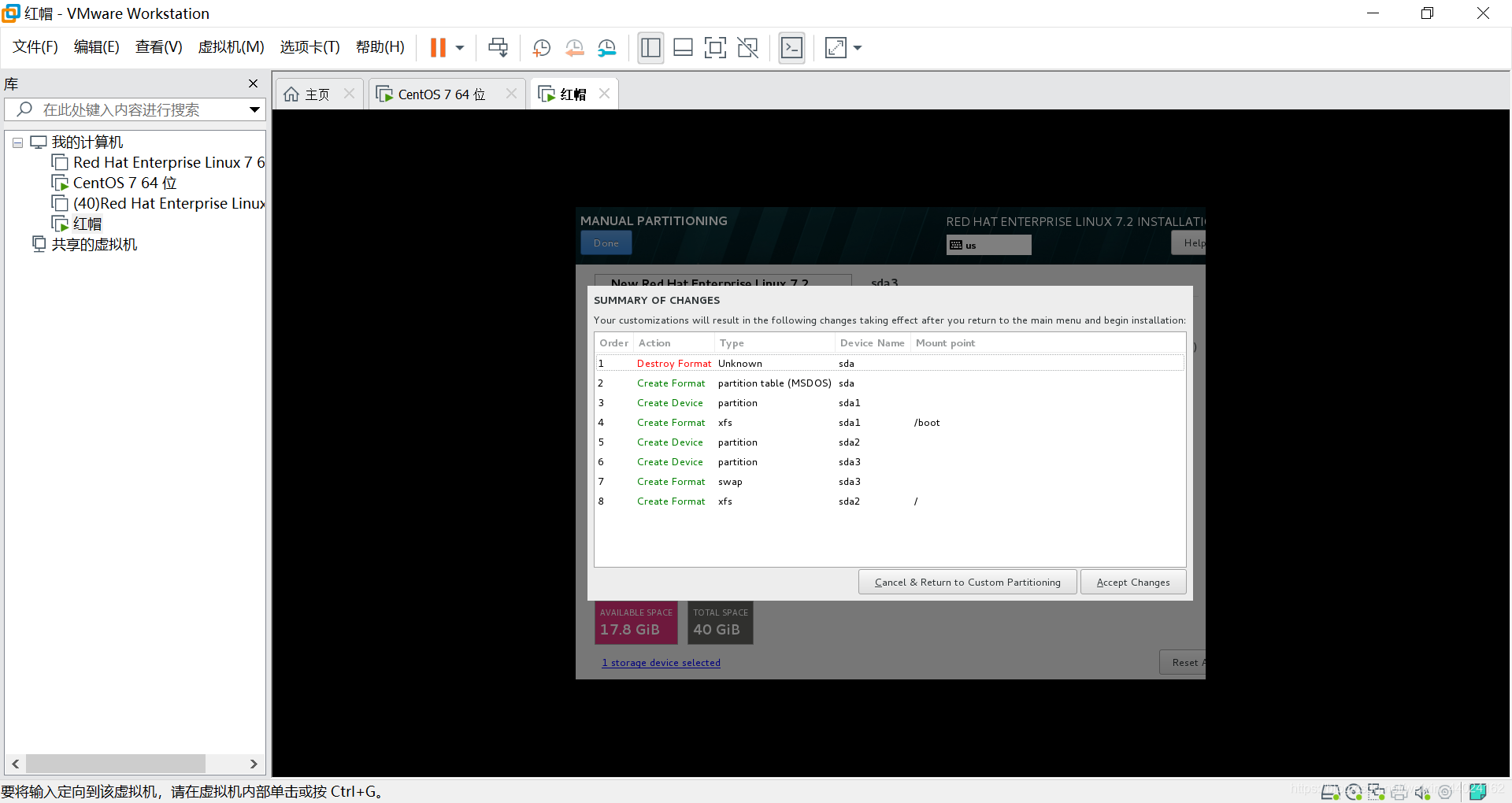
Task: Open the 选项卡(T) menu
Action: click(x=309, y=47)
